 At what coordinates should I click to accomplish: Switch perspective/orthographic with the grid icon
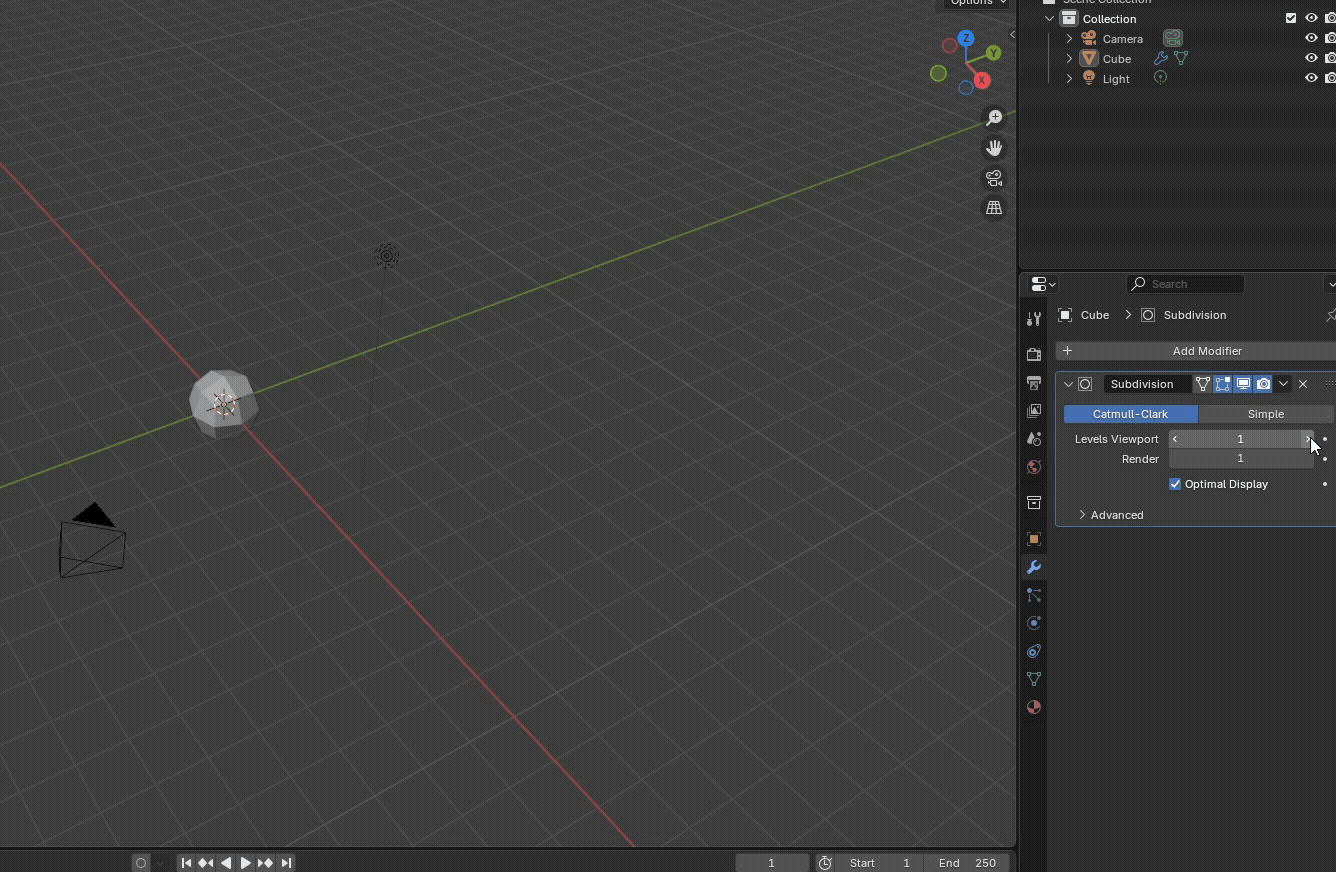click(x=994, y=208)
